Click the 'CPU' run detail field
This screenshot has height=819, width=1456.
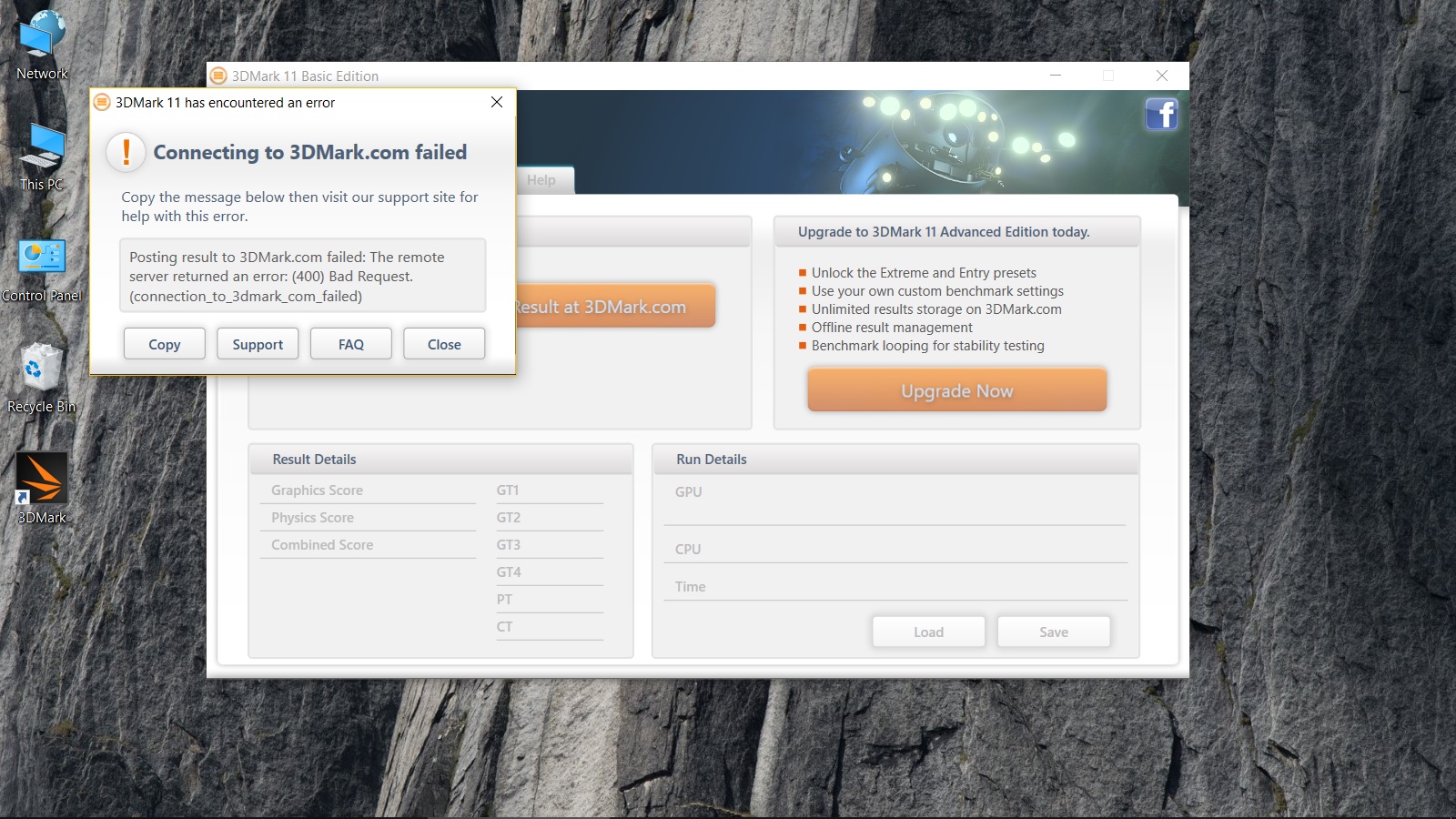pos(895,548)
